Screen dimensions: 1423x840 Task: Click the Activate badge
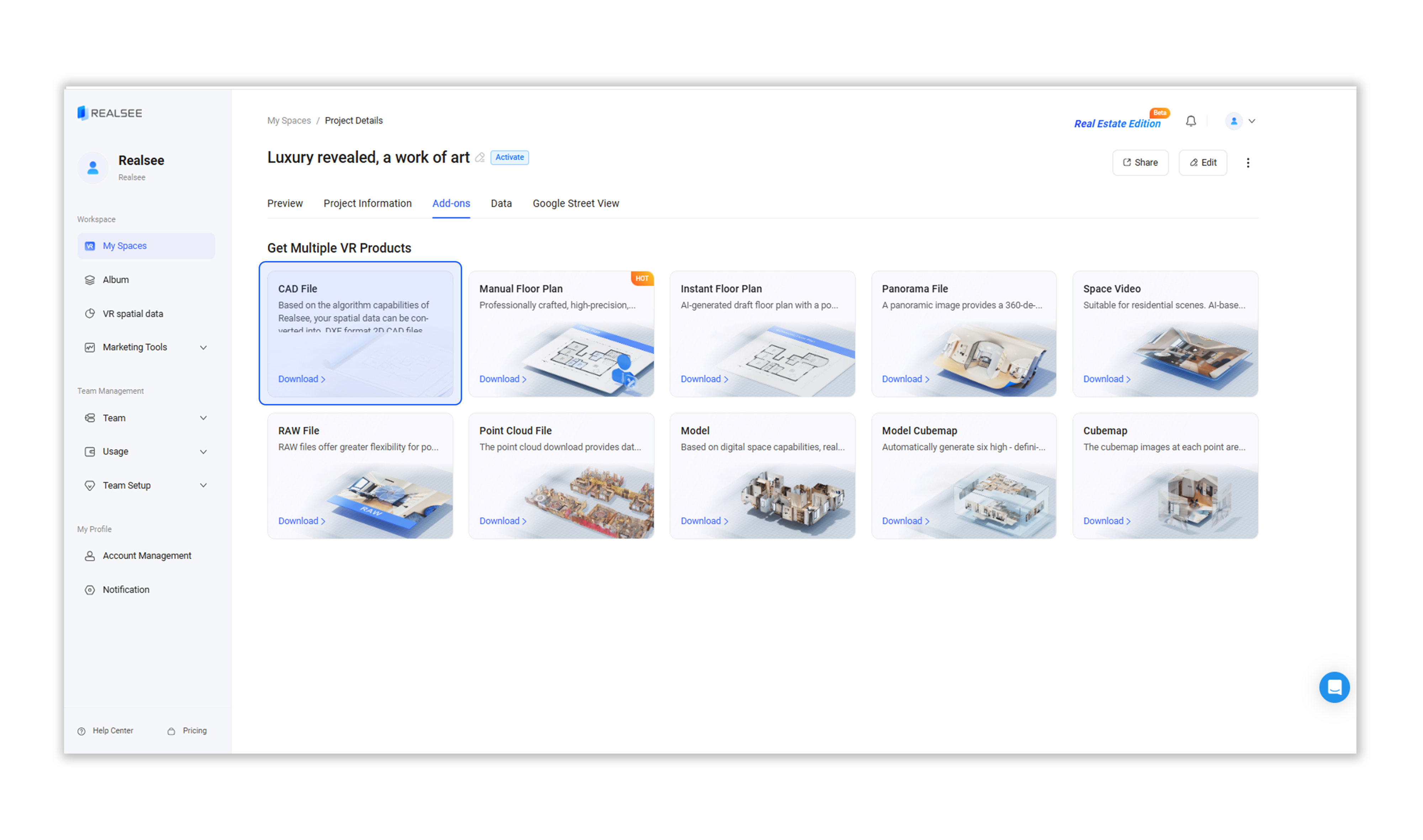click(x=509, y=157)
